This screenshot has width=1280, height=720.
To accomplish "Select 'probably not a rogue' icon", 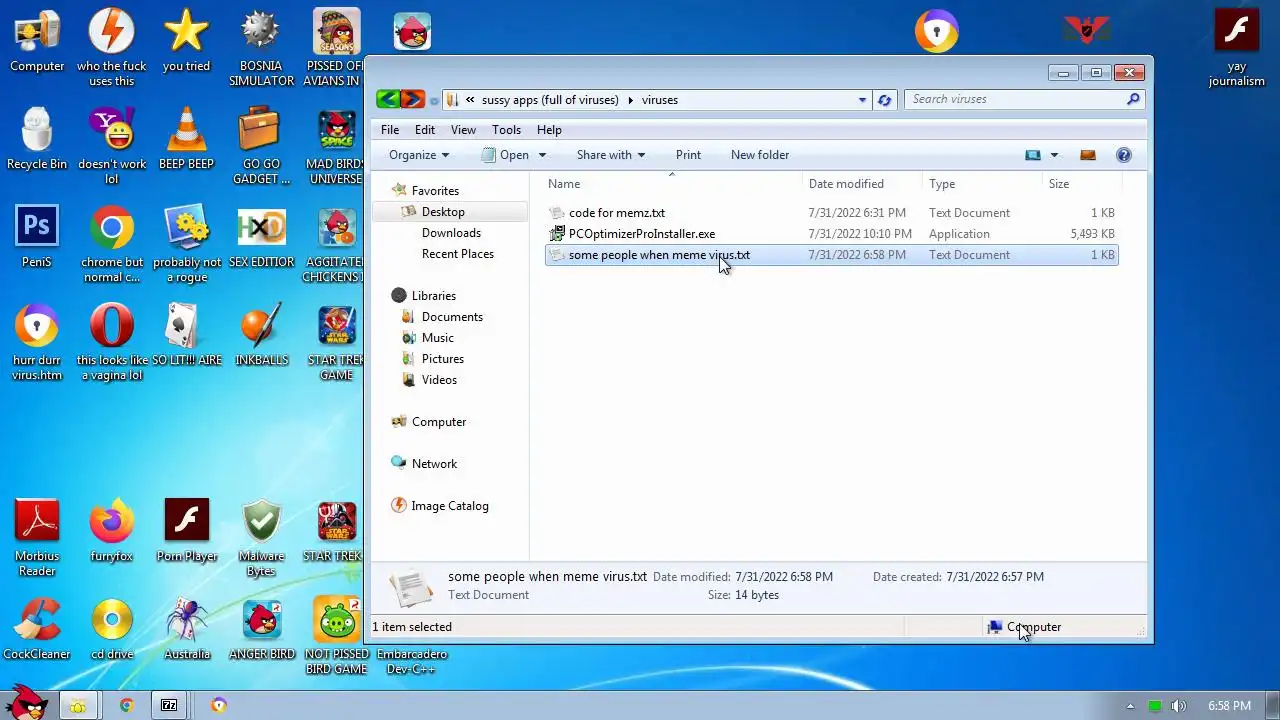I will (187, 244).
